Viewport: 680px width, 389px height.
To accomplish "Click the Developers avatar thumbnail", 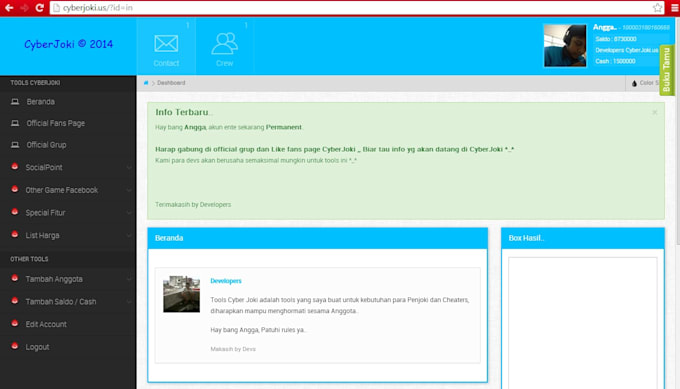I will pos(181,294).
